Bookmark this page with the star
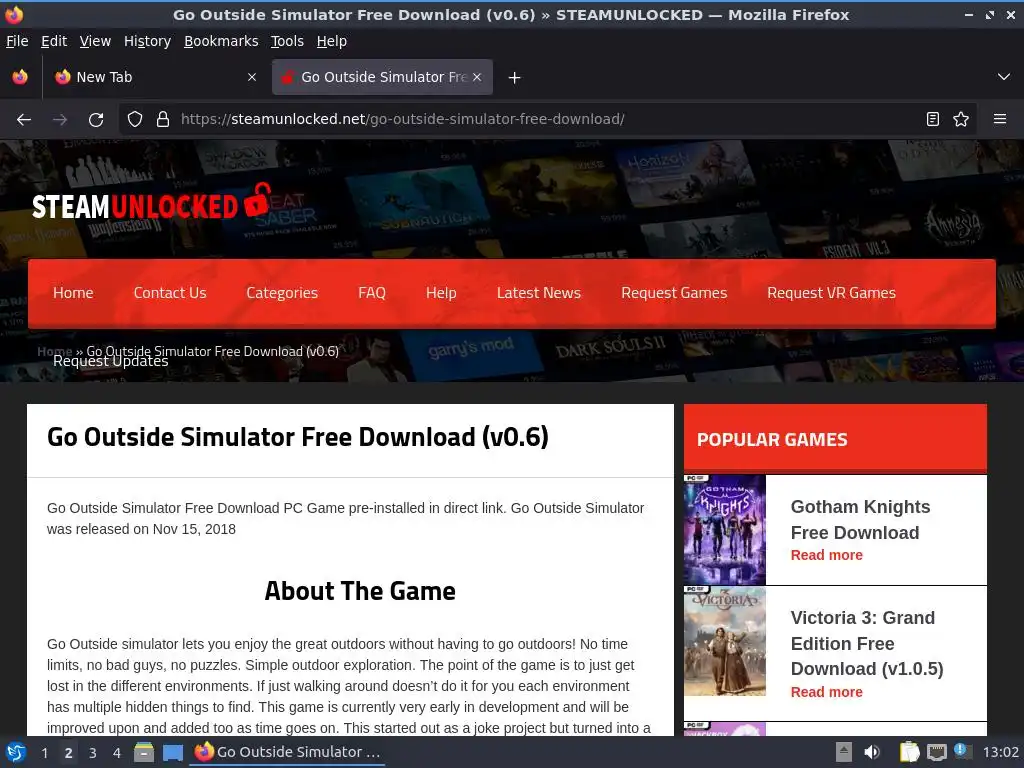Image resolution: width=1024 pixels, height=768 pixels. point(961,120)
